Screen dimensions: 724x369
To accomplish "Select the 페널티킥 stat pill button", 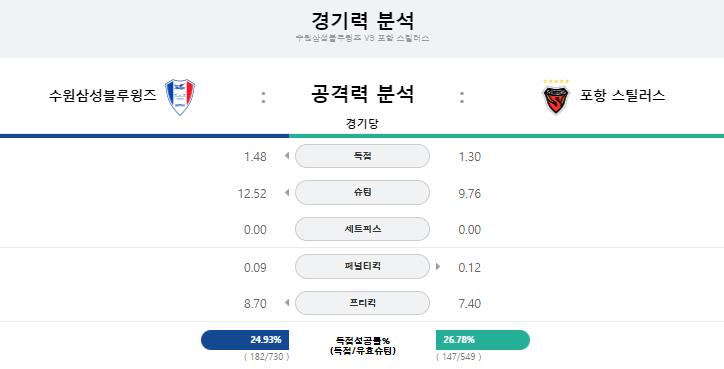I will click(362, 266).
